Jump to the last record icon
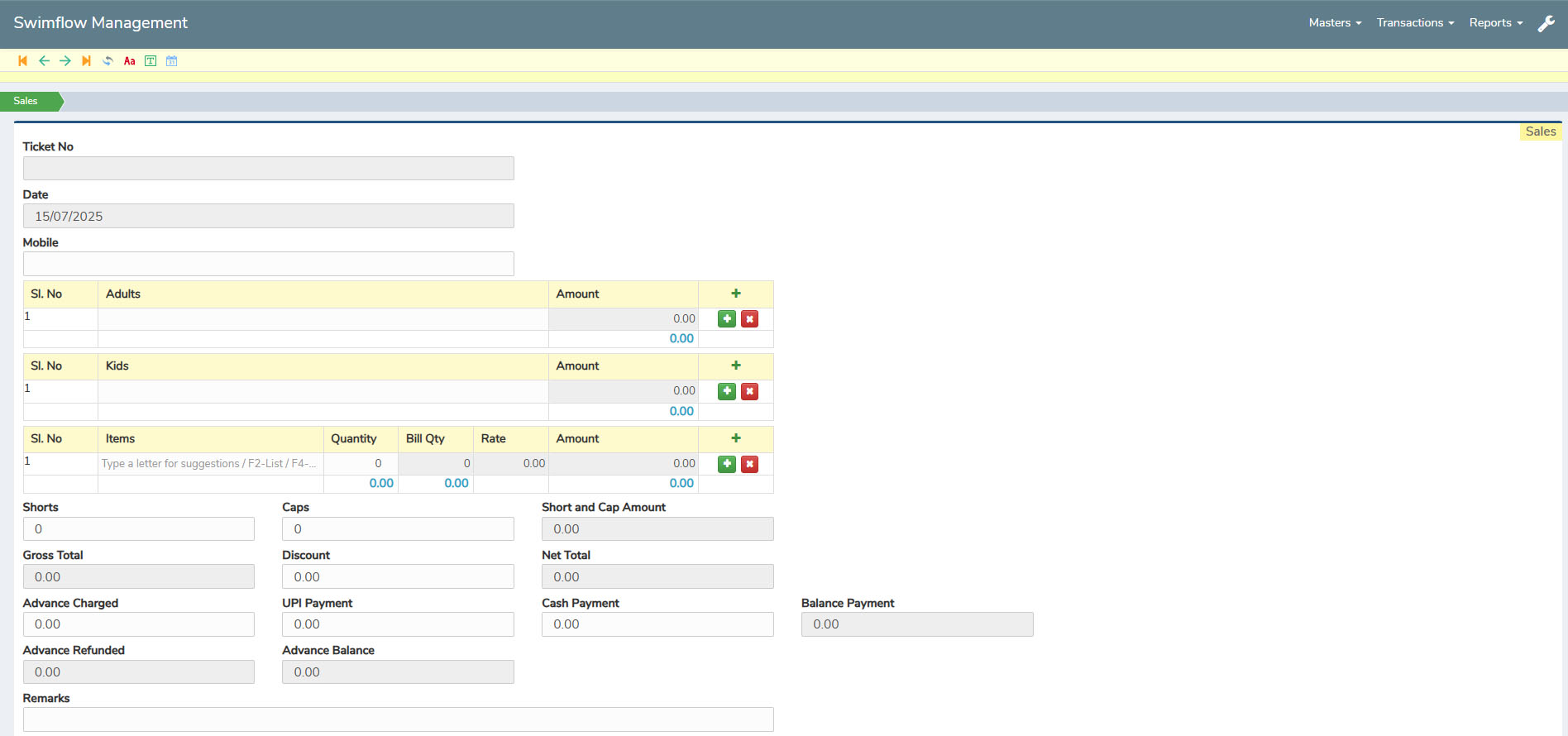Image resolution: width=1568 pixels, height=736 pixels. click(86, 61)
